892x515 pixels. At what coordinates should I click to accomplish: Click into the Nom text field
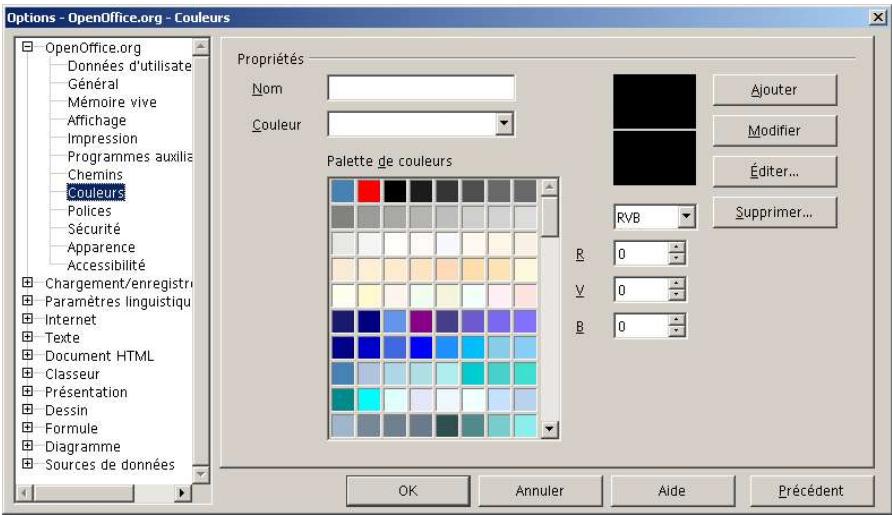(x=421, y=88)
